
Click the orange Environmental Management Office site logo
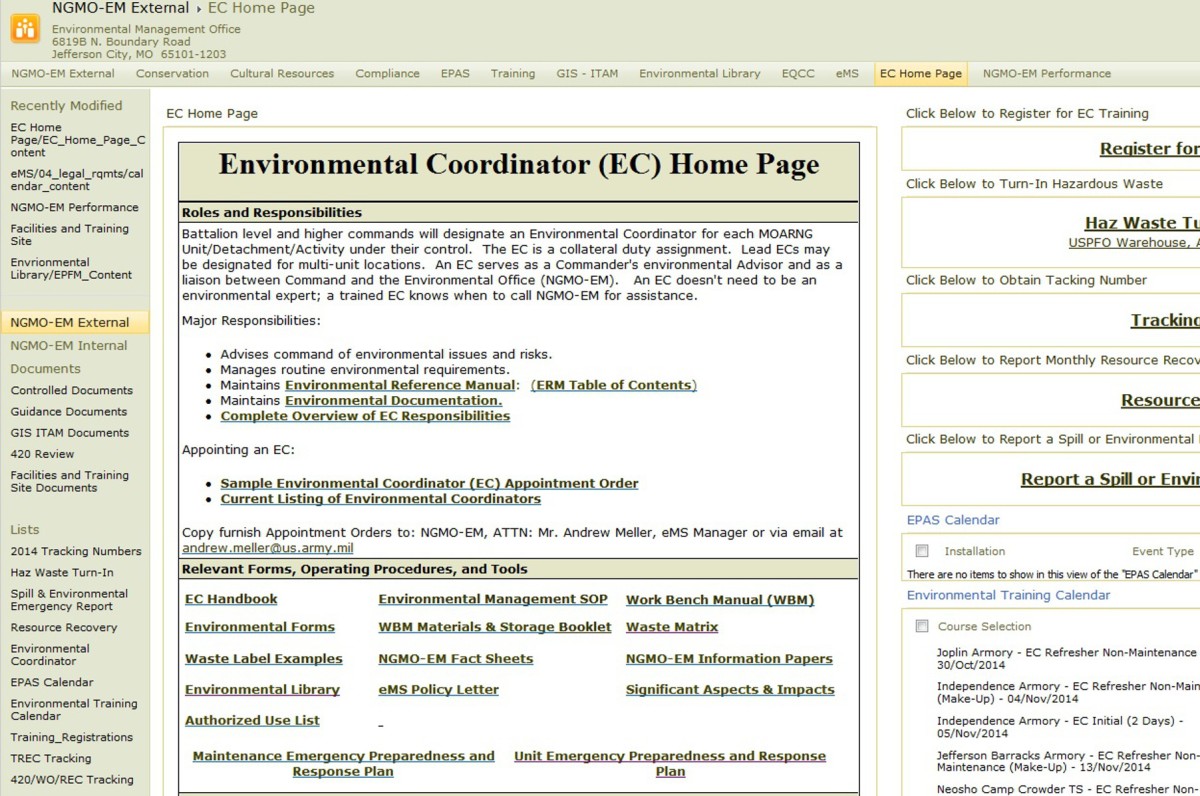[x=25, y=29]
